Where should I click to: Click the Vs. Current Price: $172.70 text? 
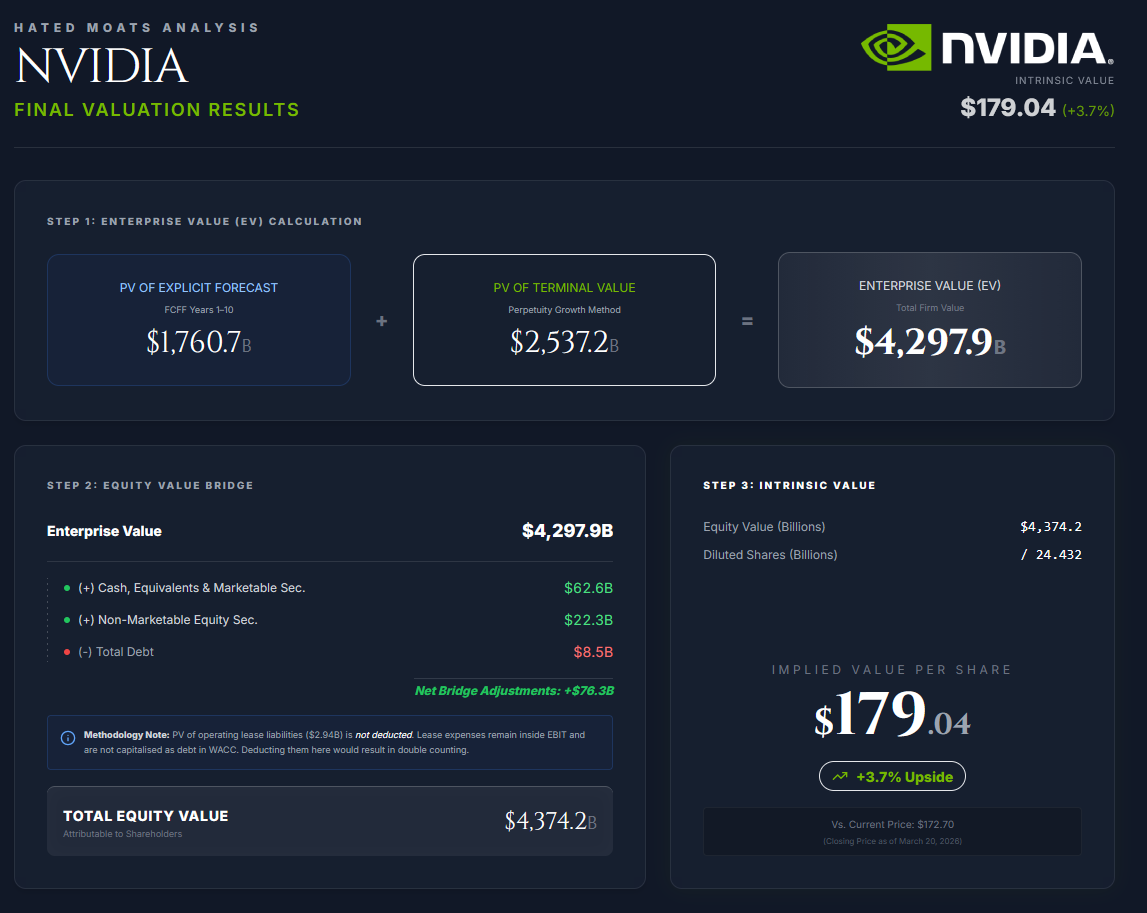[x=892, y=824]
